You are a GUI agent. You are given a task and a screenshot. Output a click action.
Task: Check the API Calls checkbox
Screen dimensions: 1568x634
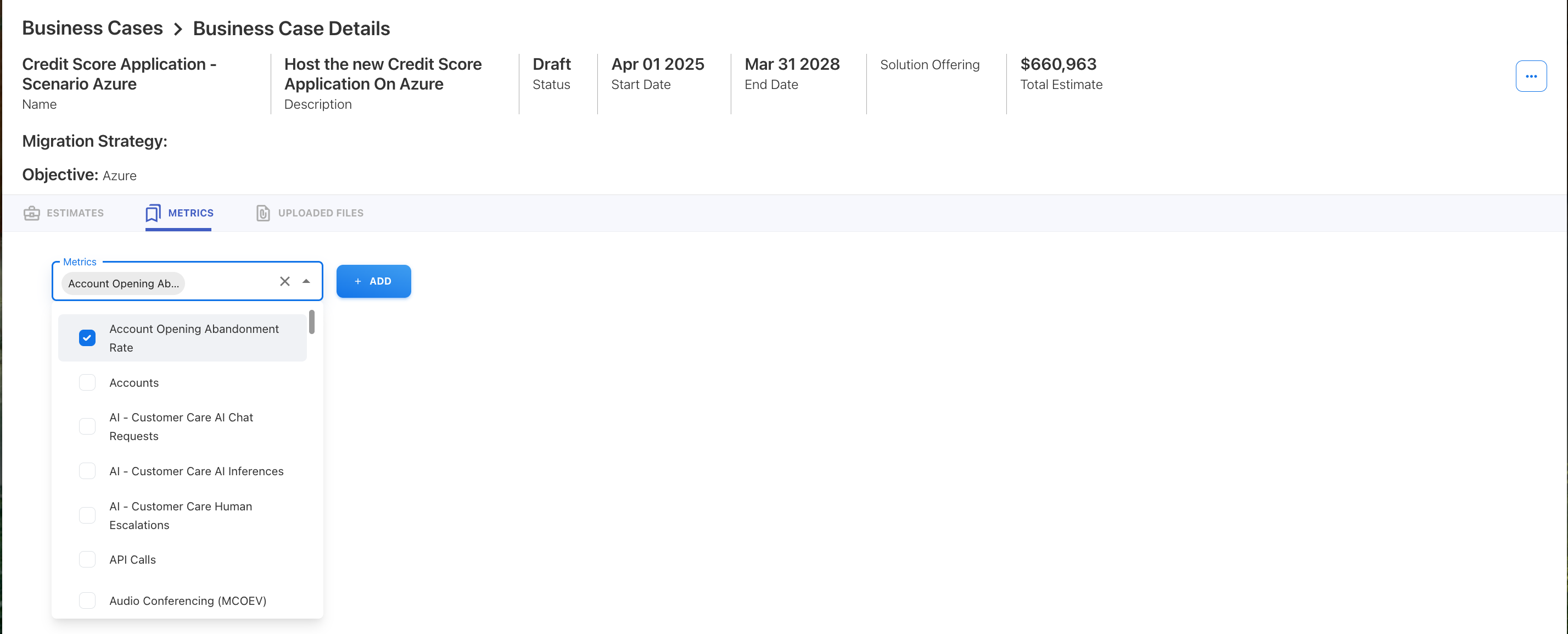[87, 559]
